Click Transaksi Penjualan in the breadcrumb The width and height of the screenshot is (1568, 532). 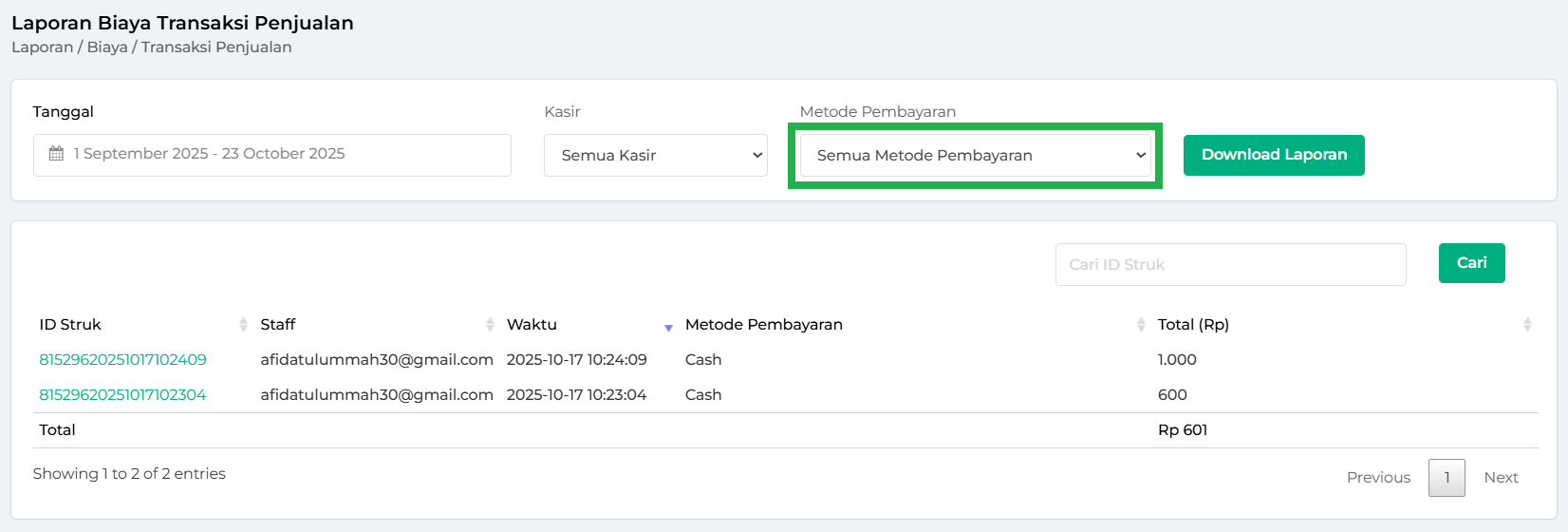click(216, 47)
